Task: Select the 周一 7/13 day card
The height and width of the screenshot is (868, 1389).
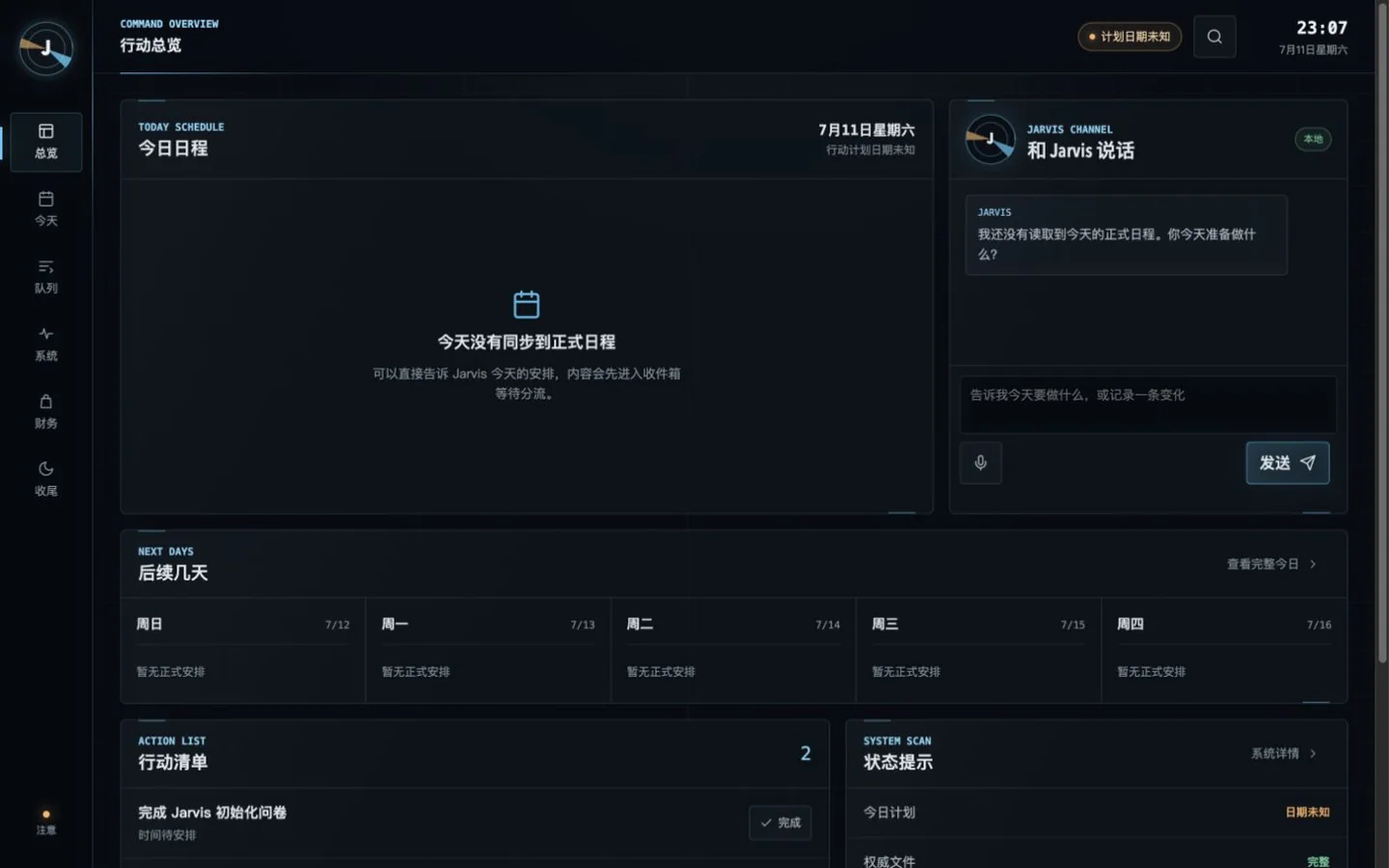Action: 488,650
